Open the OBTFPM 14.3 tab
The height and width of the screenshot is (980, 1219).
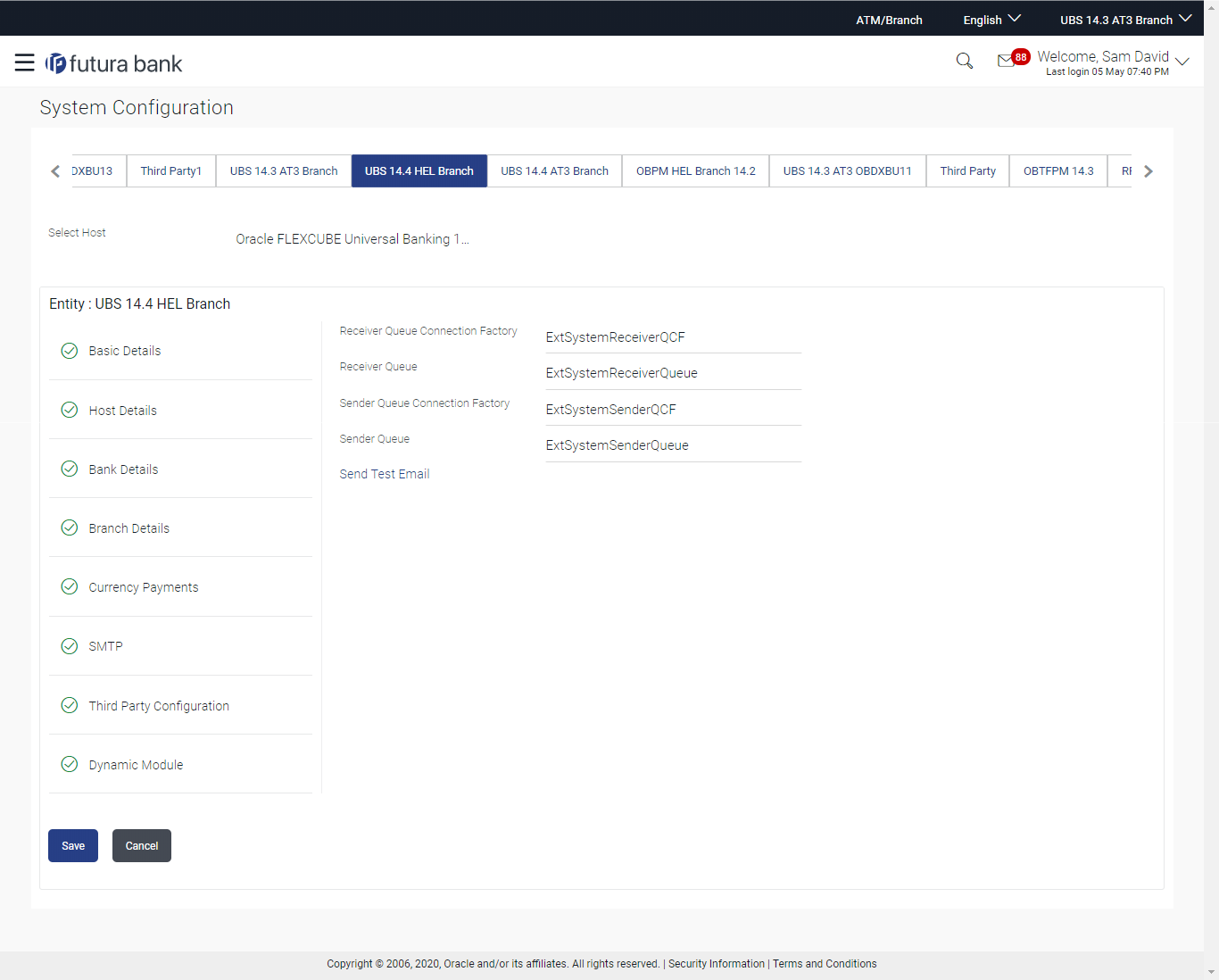[x=1058, y=170]
